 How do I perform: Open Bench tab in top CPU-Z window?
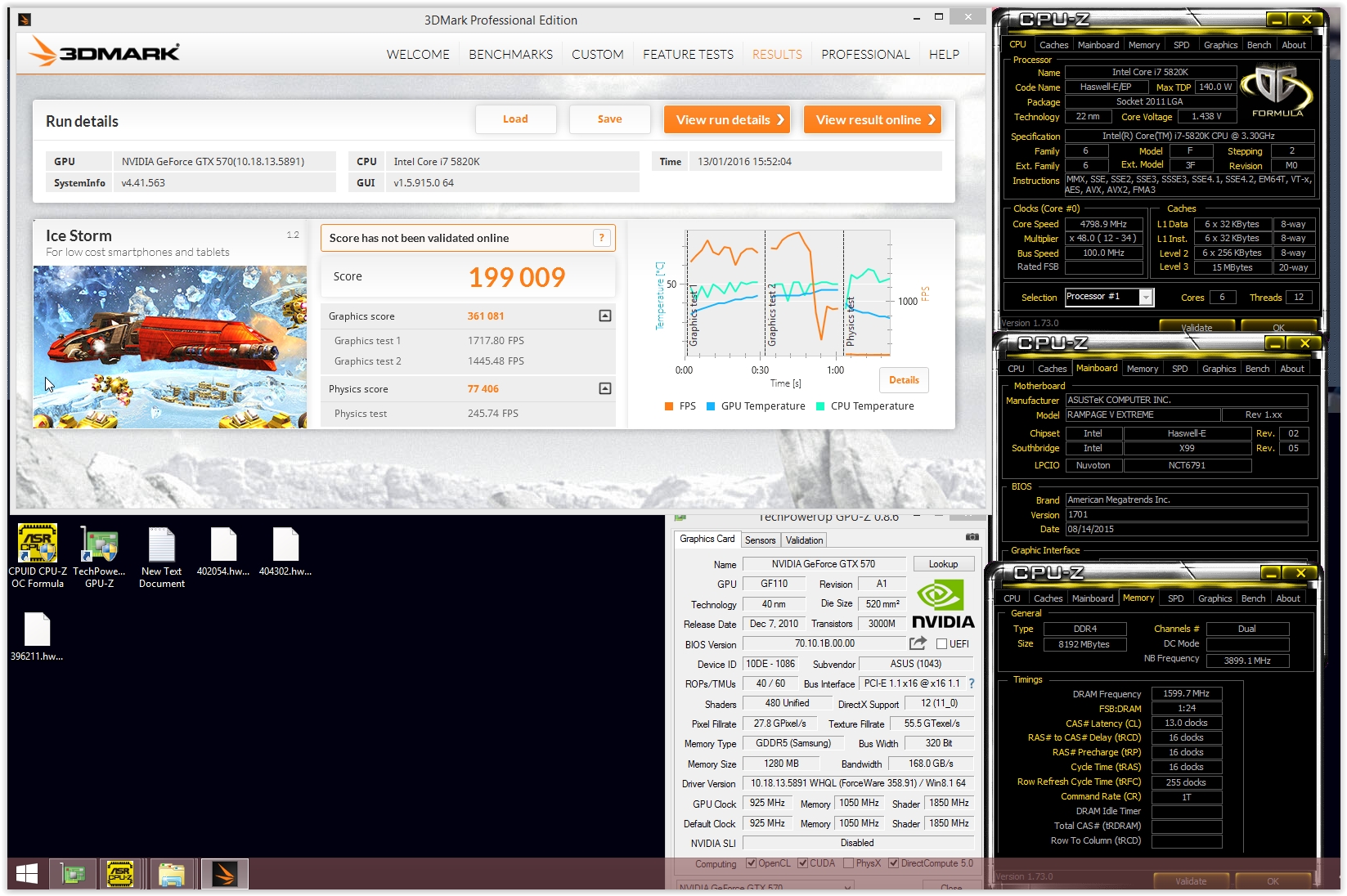pos(1259,45)
